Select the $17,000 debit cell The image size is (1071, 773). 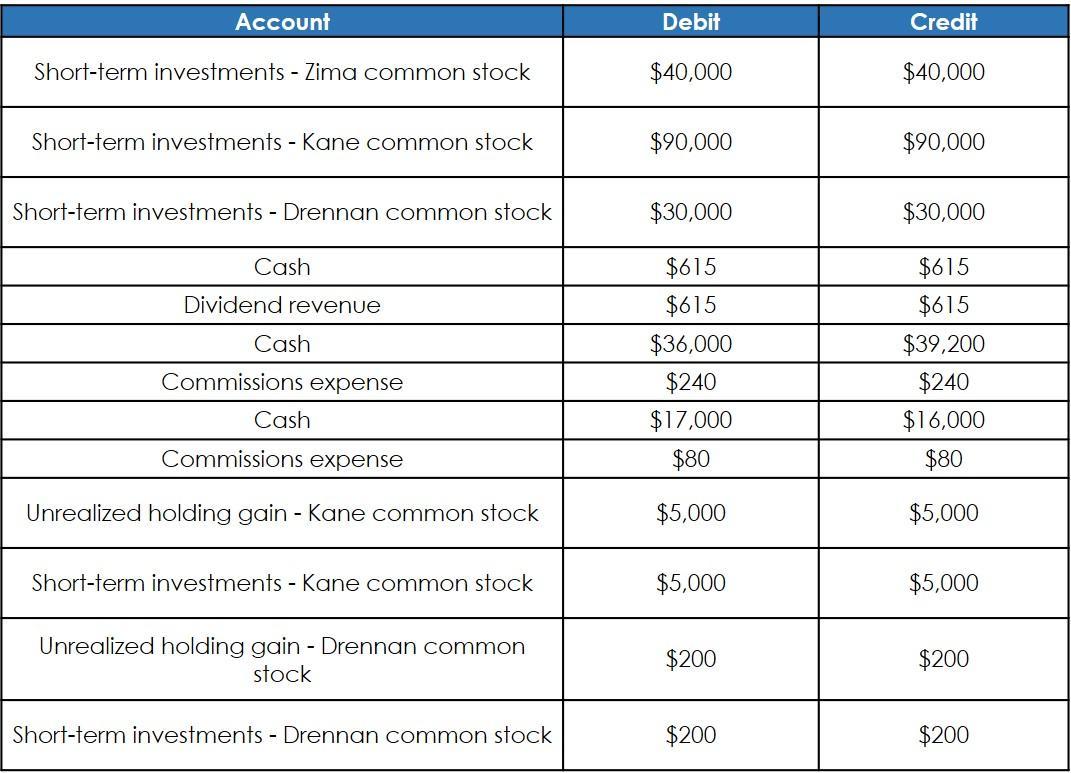pyautogui.click(x=691, y=420)
